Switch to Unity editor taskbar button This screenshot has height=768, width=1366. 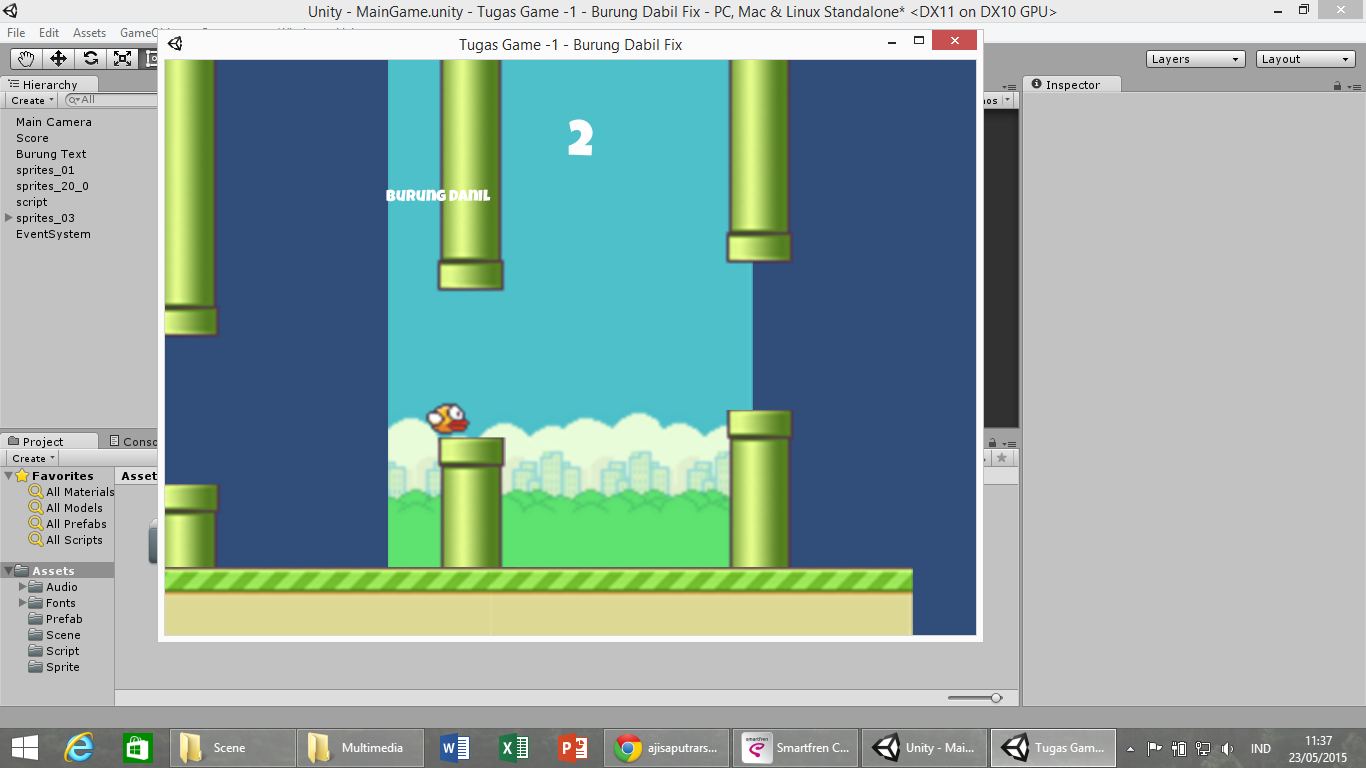924,747
